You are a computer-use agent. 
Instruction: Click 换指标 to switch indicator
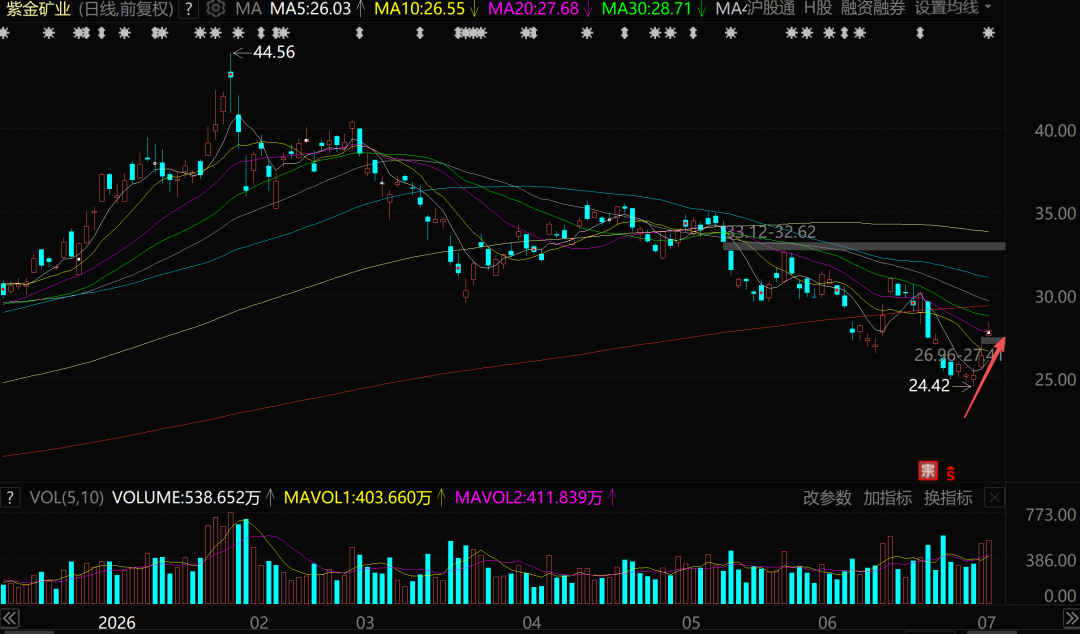948,498
